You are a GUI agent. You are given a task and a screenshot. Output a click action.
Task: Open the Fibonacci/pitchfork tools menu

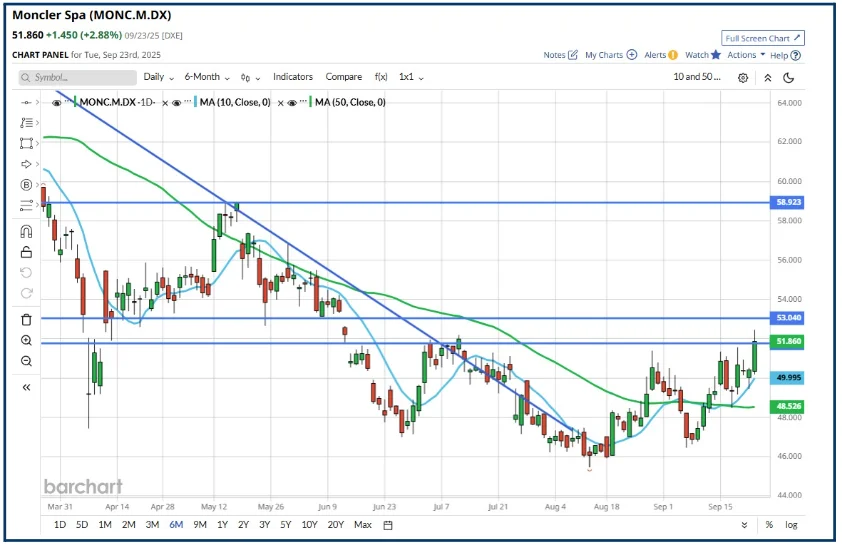tap(26, 122)
